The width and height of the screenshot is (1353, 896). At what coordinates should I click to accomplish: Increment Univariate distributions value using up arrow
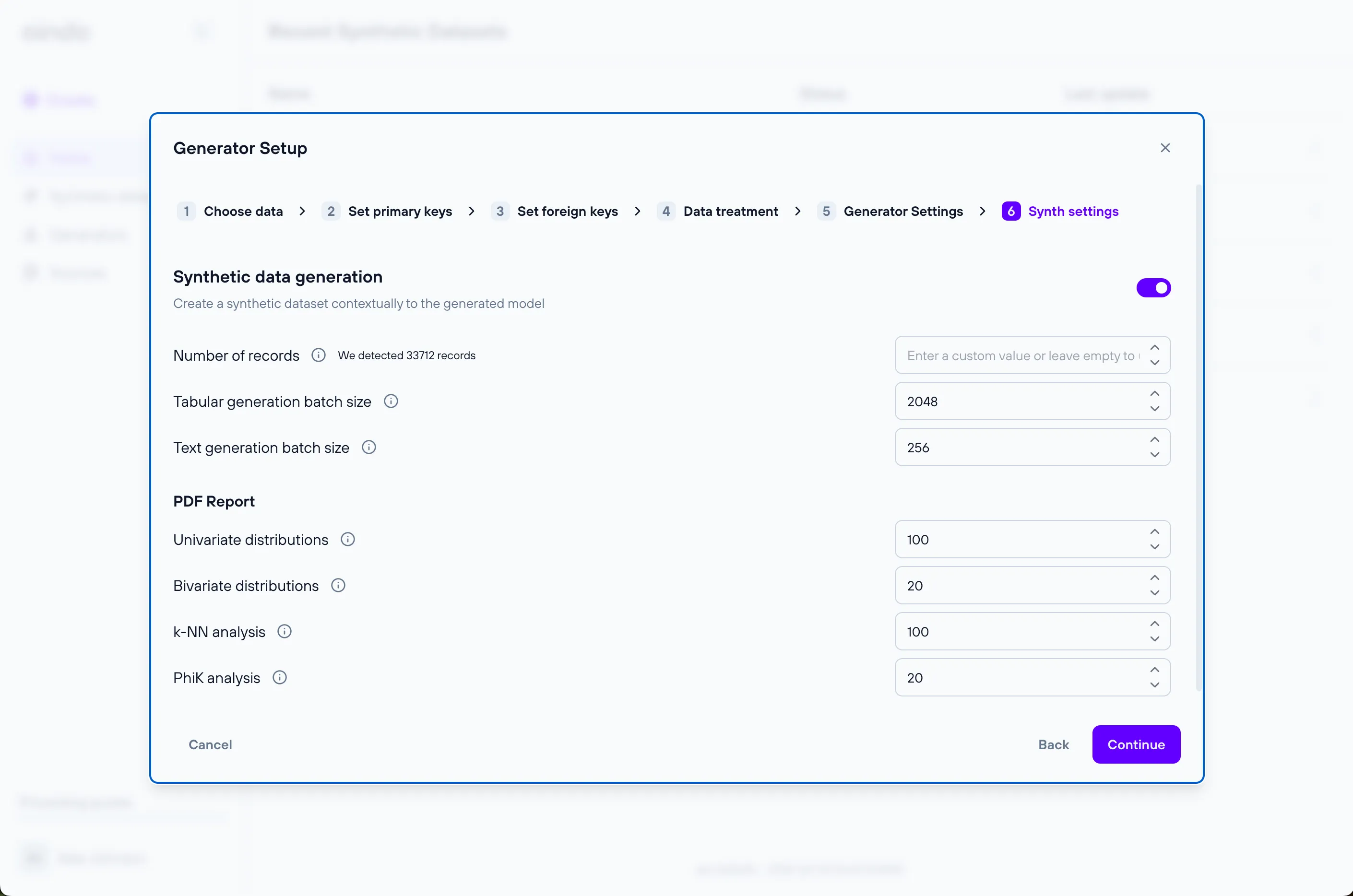tap(1154, 532)
